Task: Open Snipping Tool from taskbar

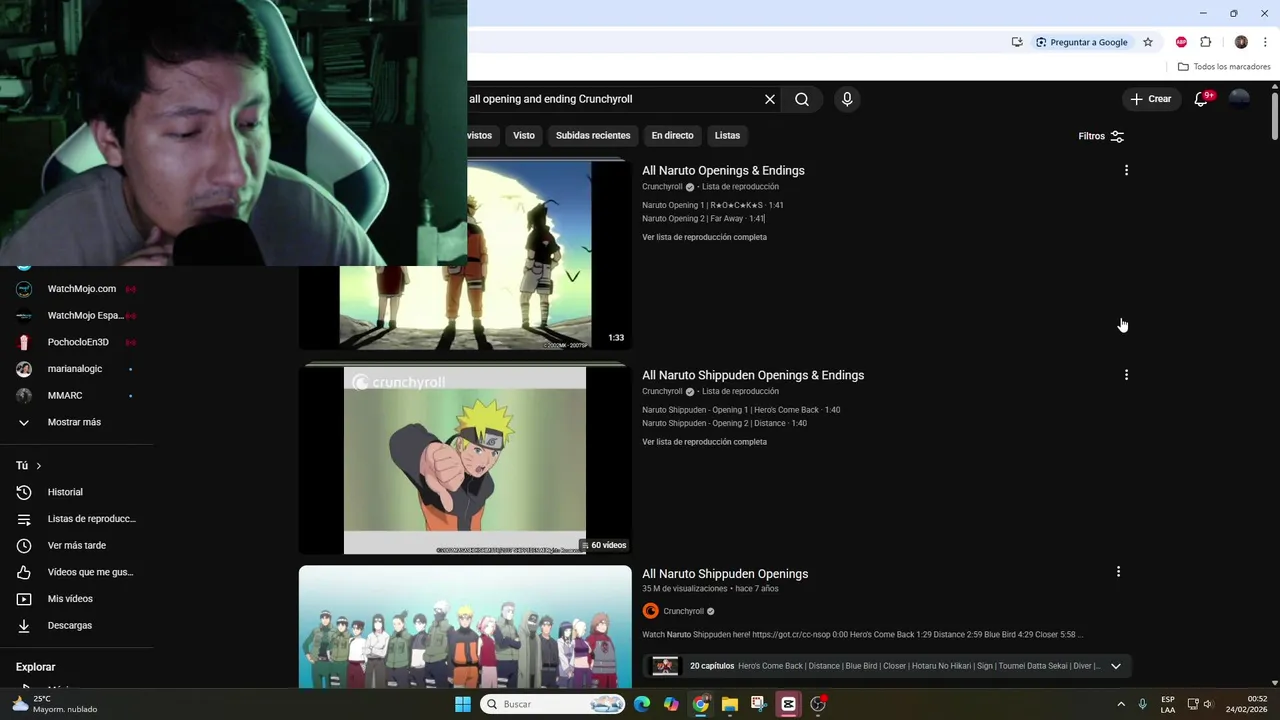Action: [x=759, y=704]
